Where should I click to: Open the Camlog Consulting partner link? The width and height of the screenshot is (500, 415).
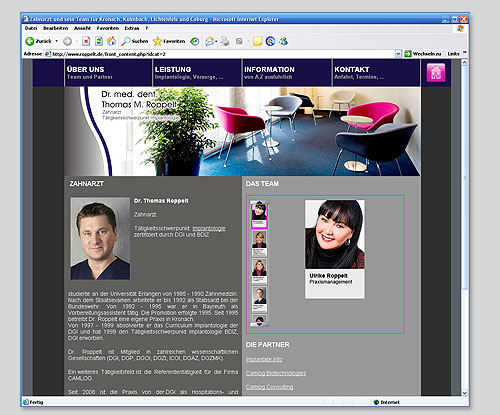click(269, 387)
